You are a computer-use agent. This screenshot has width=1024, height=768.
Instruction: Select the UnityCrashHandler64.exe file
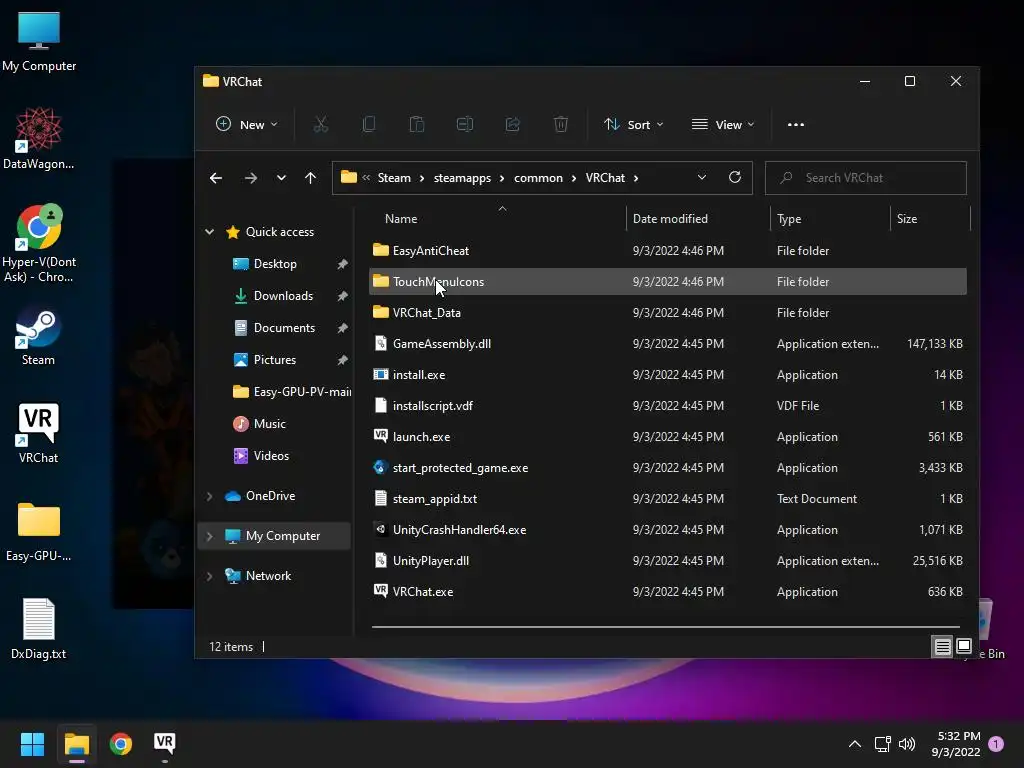pos(667,530)
